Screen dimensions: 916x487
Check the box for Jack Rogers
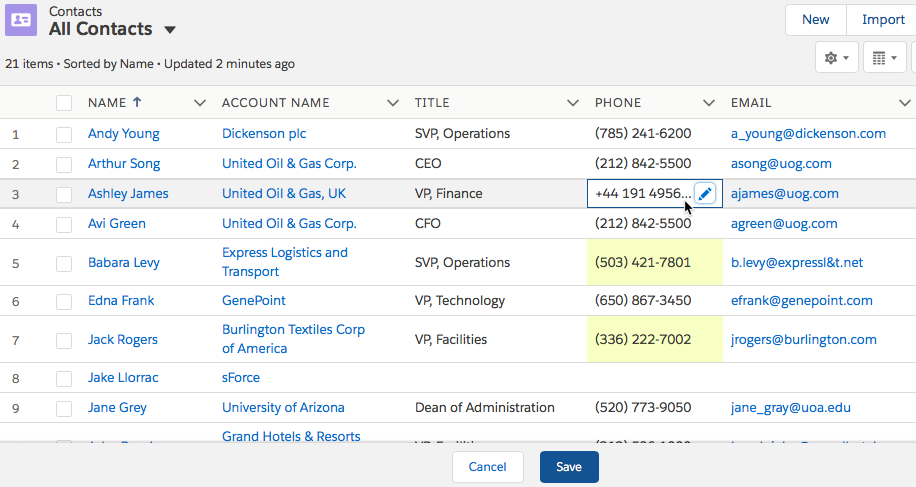pyautogui.click(x=64, y=340)
